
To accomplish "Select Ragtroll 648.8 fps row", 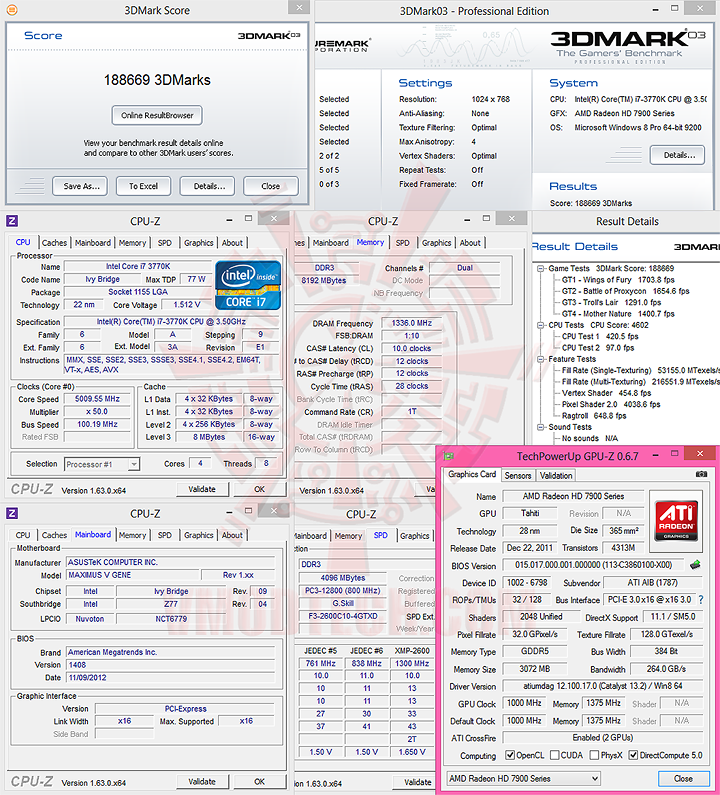I will point(594,416).
